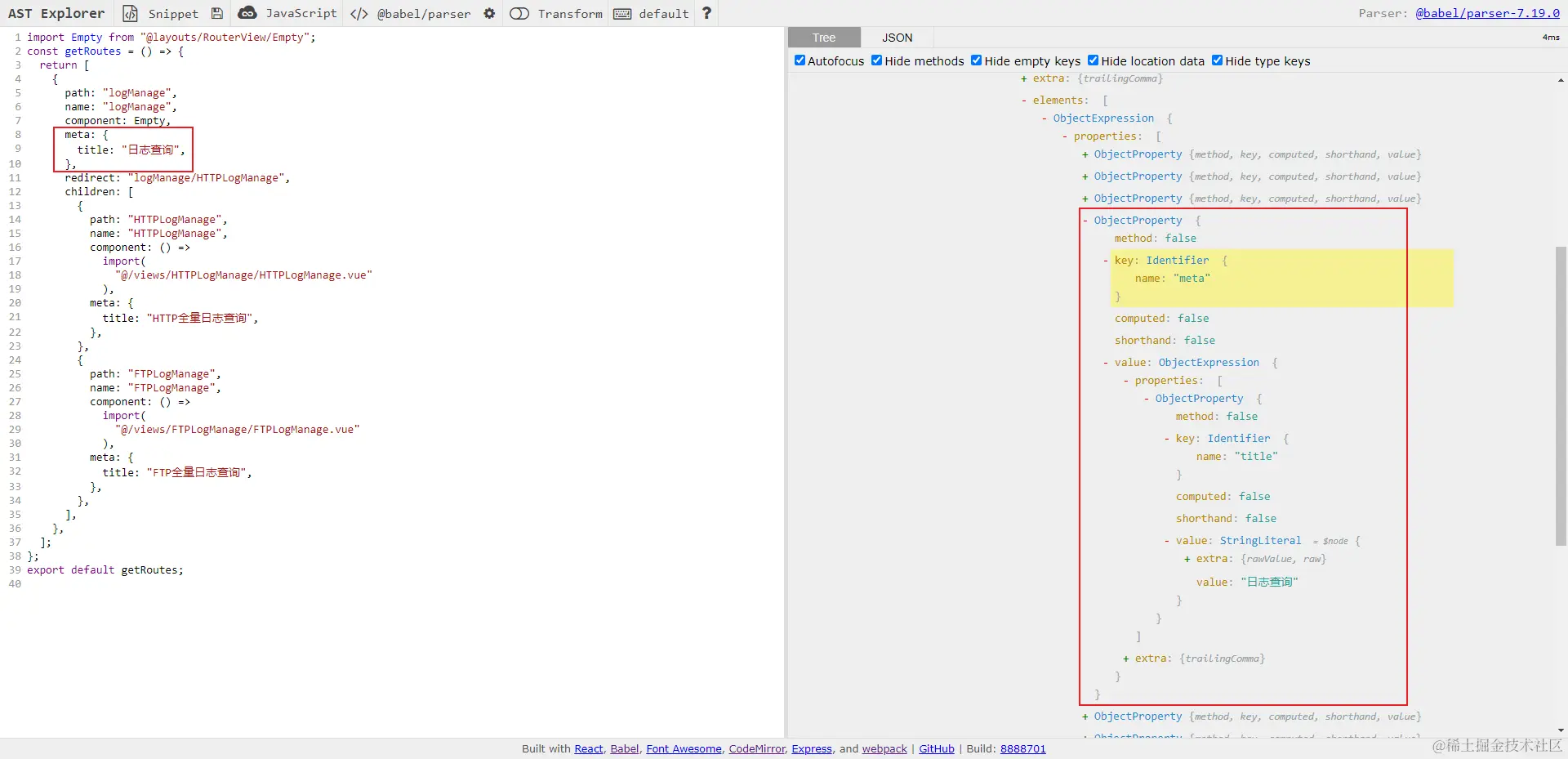Open the @babel/parser-7.19.0 version link

coord(1487,13)
